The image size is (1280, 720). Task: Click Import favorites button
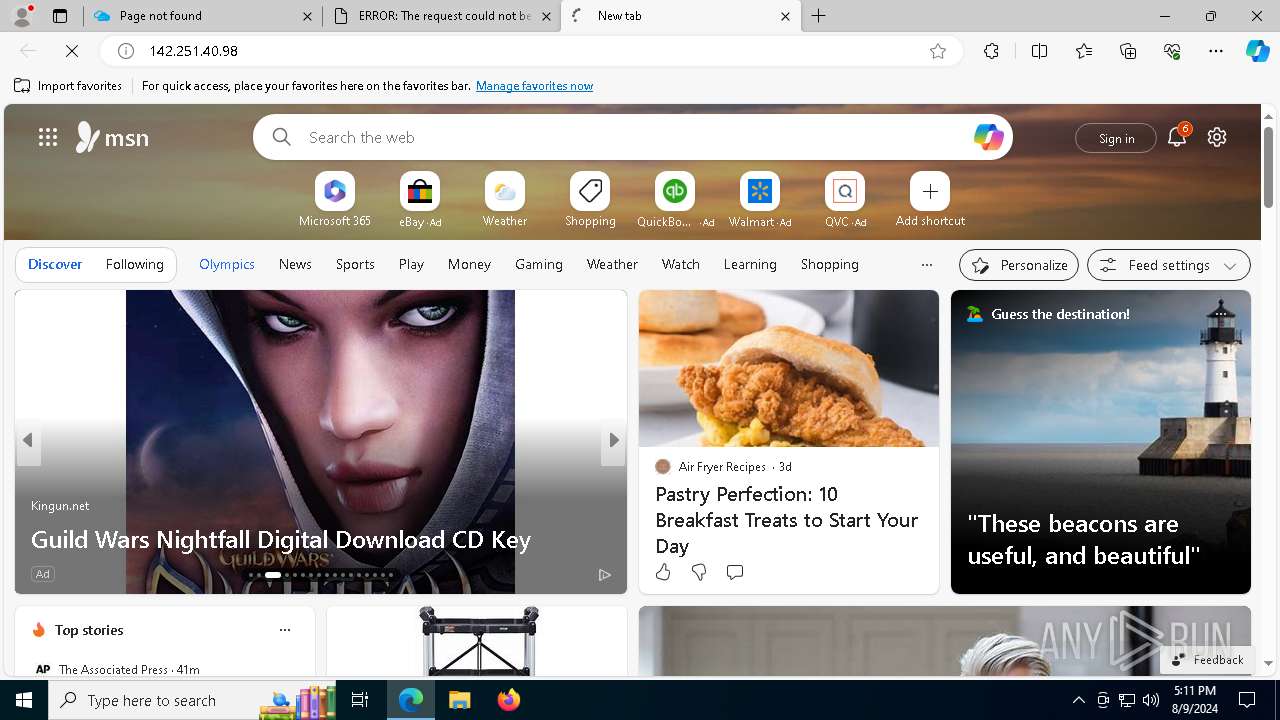pos(68,86)
